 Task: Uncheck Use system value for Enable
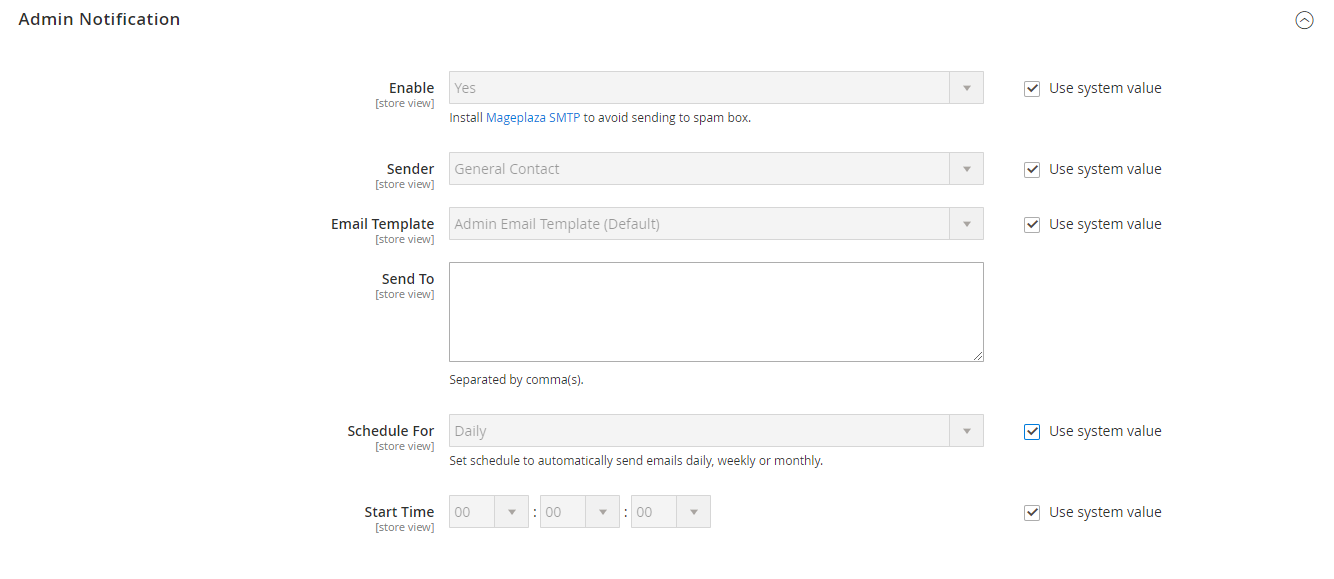pyautogui.click(x=1032, y=89)
